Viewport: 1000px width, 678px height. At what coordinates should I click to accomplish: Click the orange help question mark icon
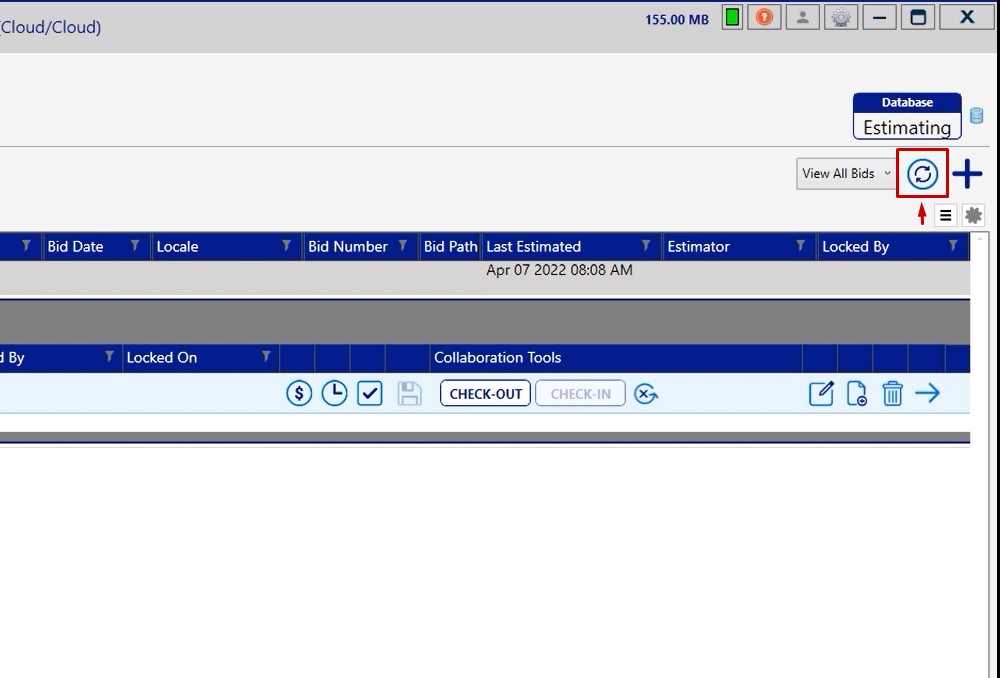(764, 18)
